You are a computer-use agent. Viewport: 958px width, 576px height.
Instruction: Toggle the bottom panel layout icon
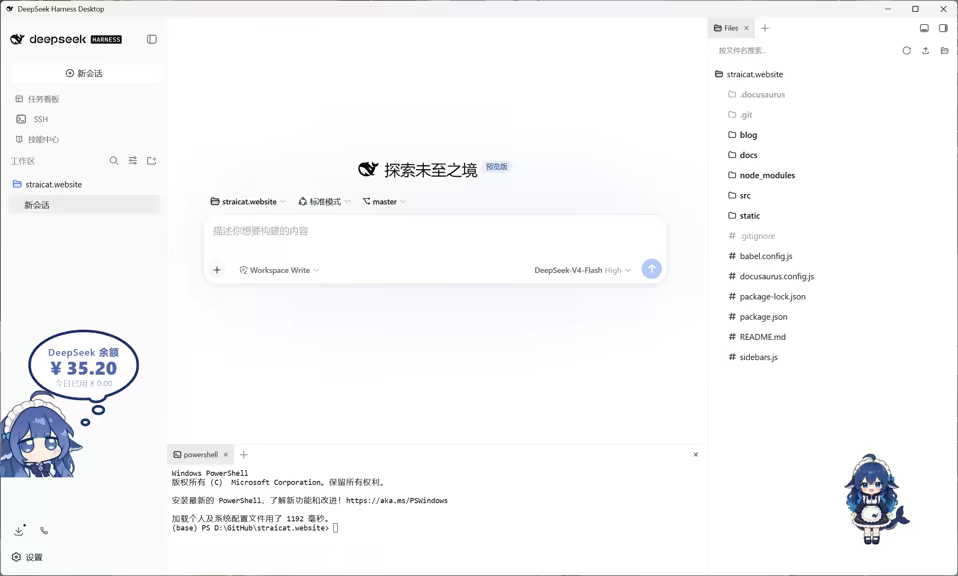pos(924,28)
